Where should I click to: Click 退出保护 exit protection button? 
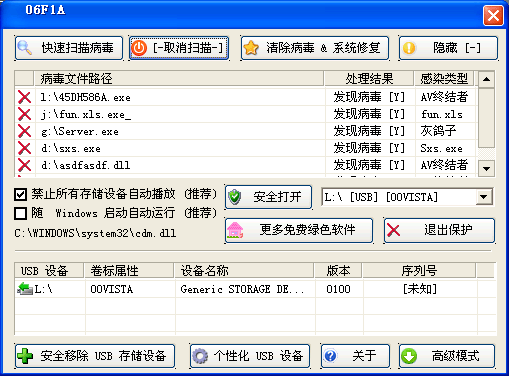[439, 230]
